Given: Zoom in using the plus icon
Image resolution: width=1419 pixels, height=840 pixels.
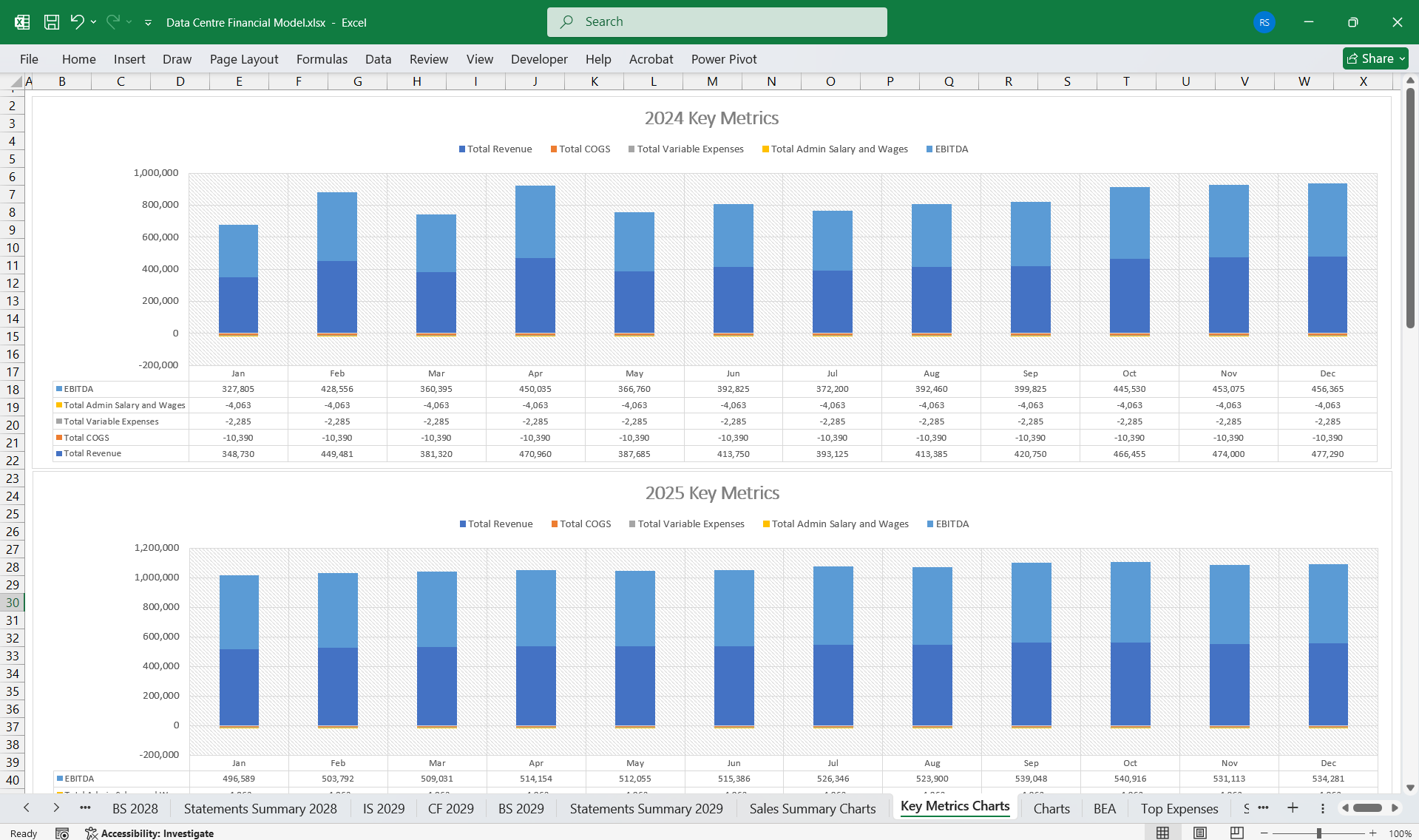Looking at the screenshot, I should 1372,832.
